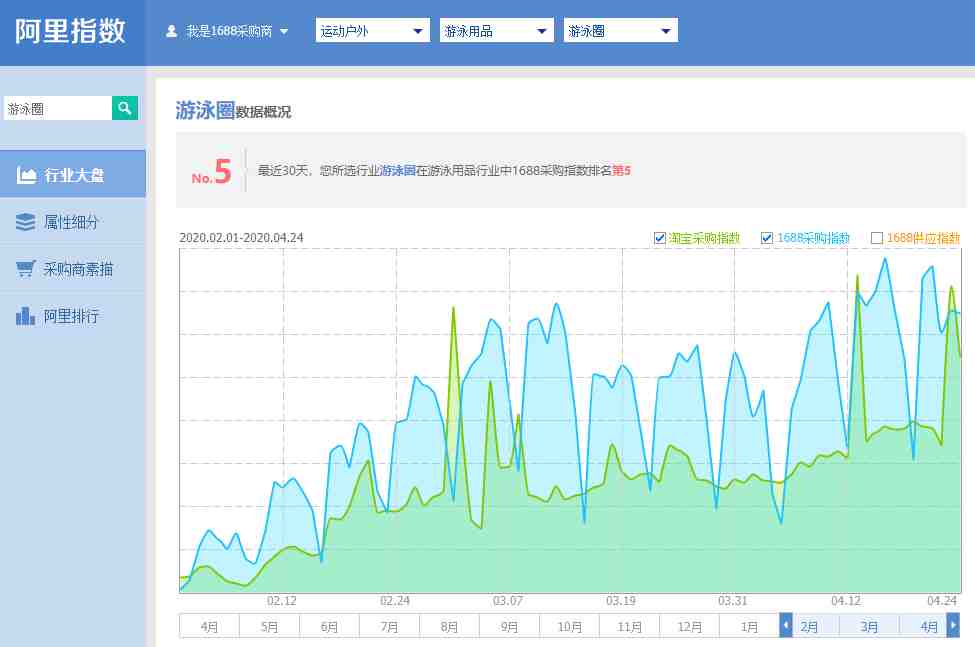This screenshot has width=975, height=647.
Task: Select 8月 on the timeline
Action: [x=450, y=626]
